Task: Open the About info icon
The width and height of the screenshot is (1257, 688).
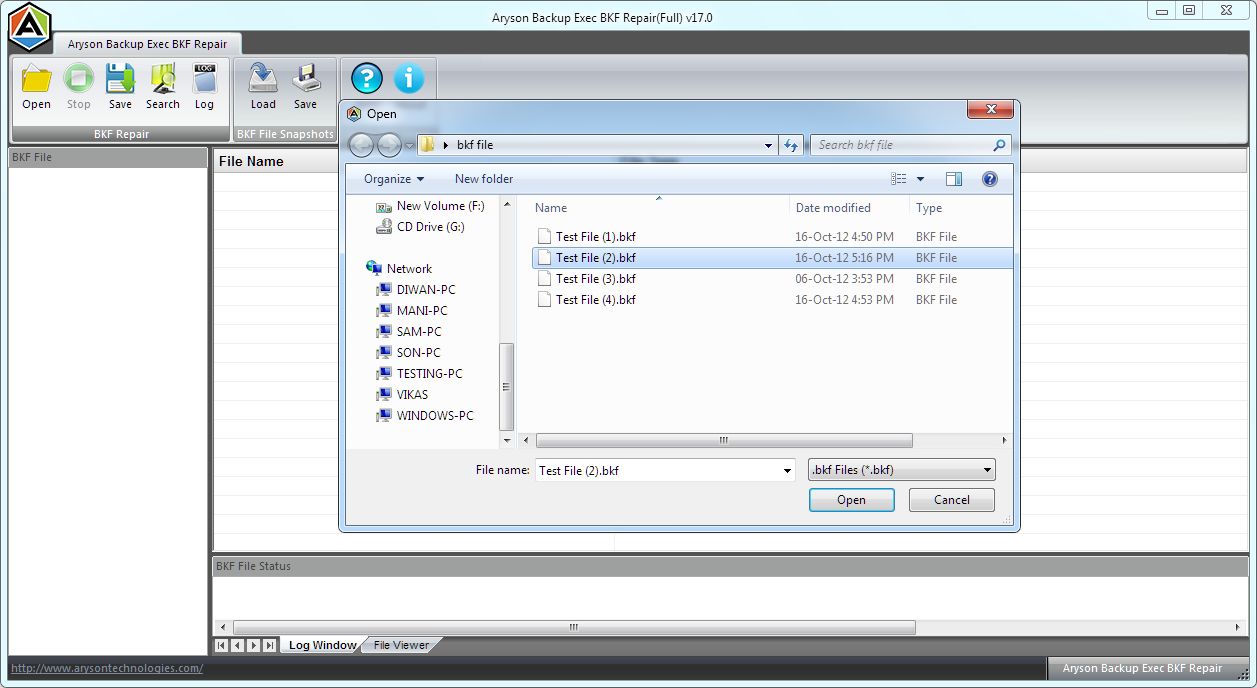Action: 409,78
